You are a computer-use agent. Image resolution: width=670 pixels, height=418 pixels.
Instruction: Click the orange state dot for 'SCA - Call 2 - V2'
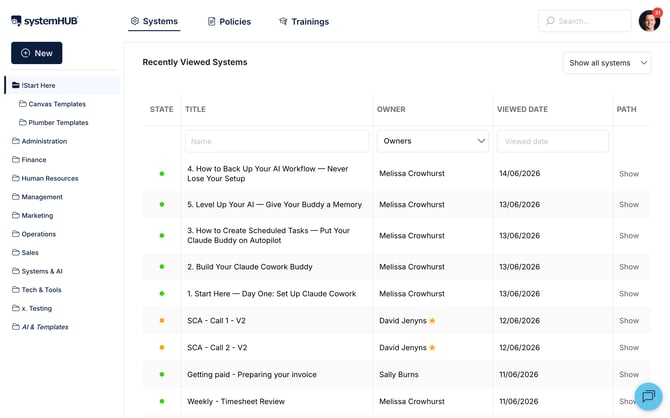click(x=162, y=347)
